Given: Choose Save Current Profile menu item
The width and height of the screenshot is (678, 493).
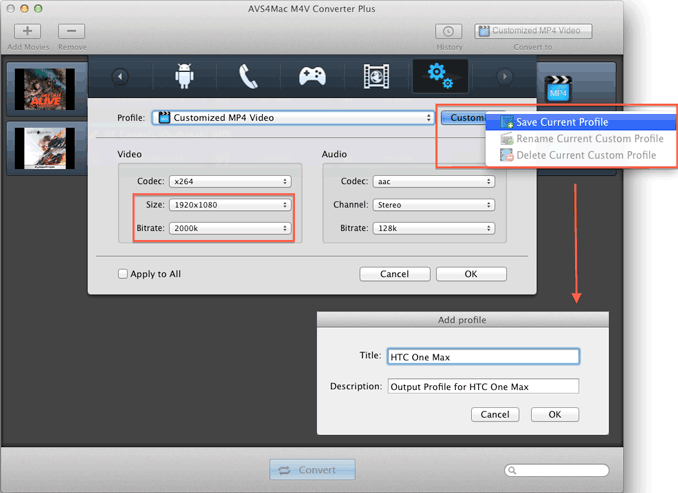Looking at the screenshot, I should pyautogui.click(x=581, y=122).
